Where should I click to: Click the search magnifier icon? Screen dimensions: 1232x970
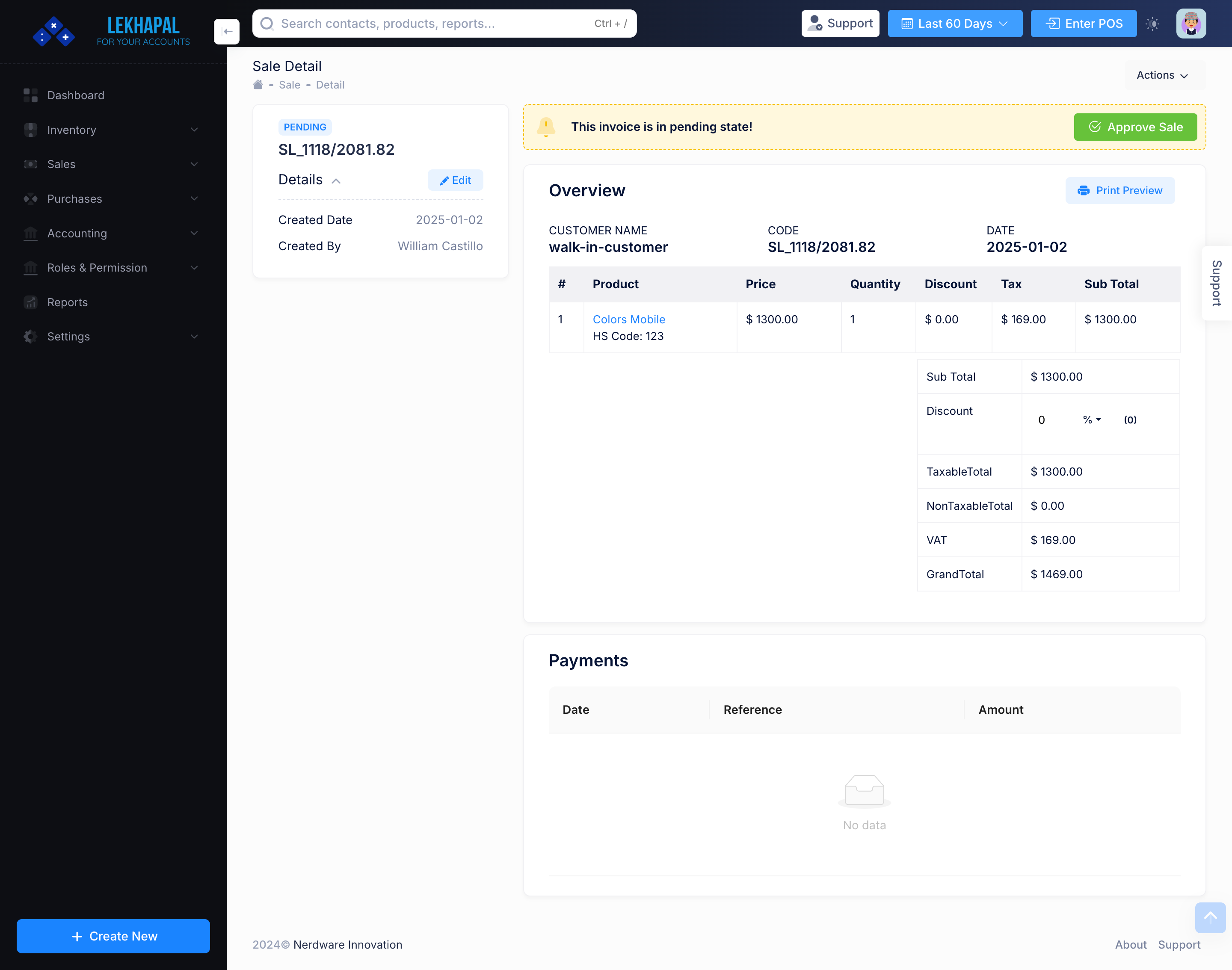[x=267, y=23]
